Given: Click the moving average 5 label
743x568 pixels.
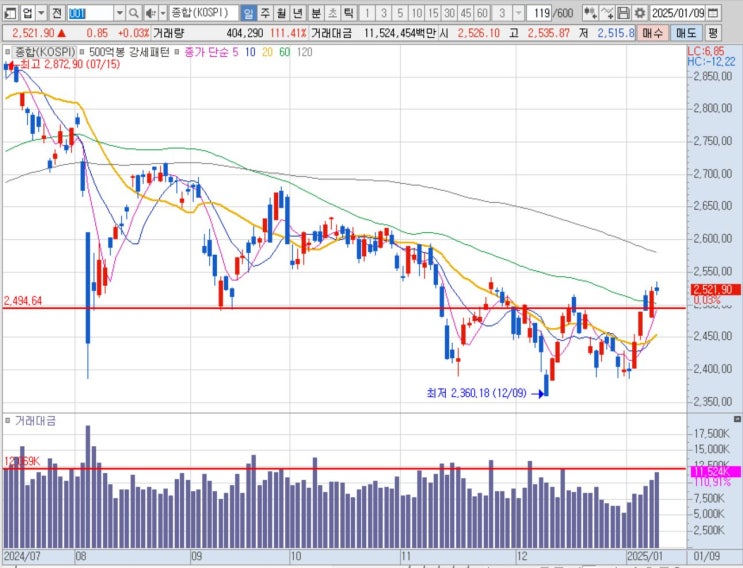Looking at the screenshot, I should click(x=235, y=52).
